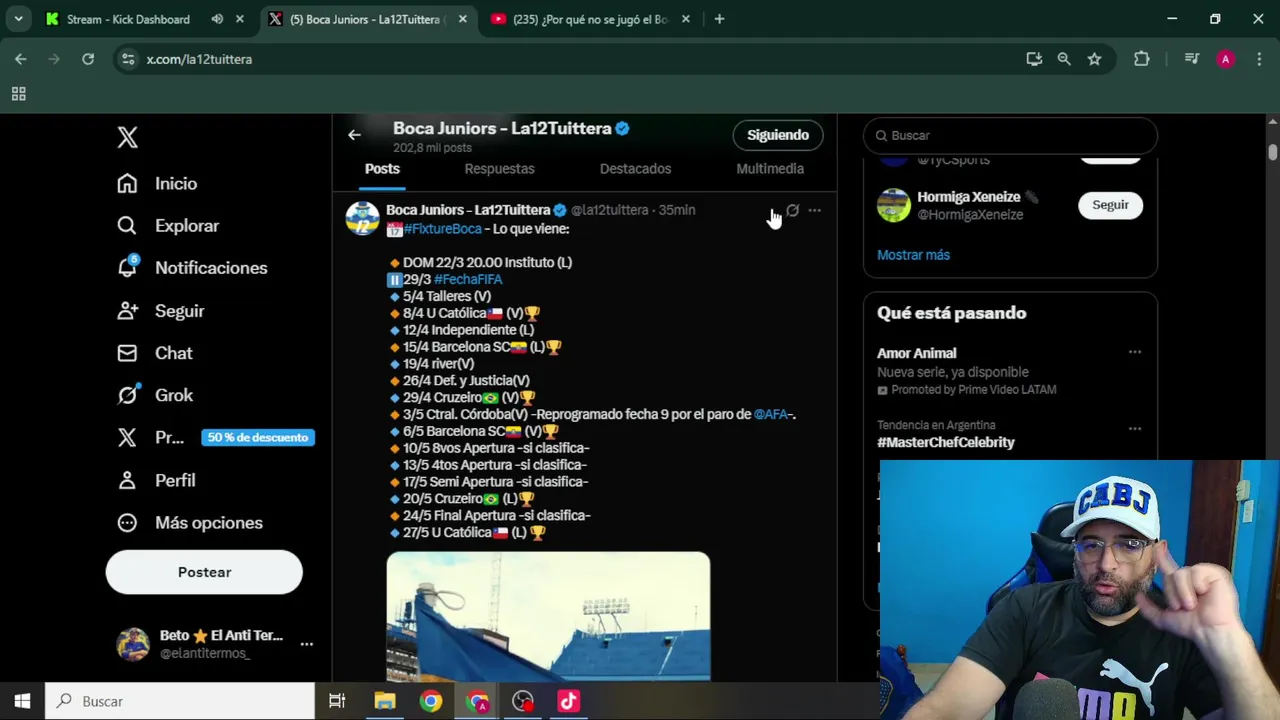Open #FechaFIFA hashtag link

(468, 279)
